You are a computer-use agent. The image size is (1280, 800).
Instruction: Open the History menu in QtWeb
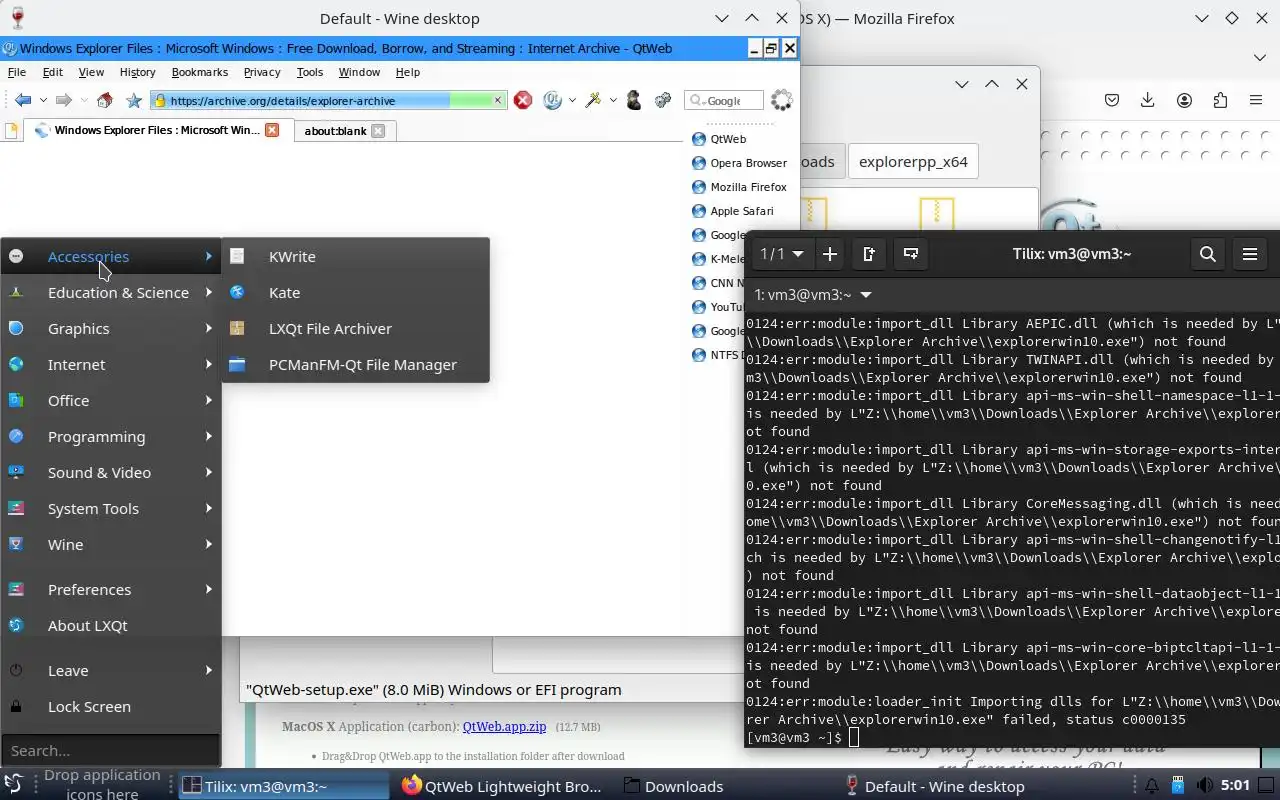point(137,72)
